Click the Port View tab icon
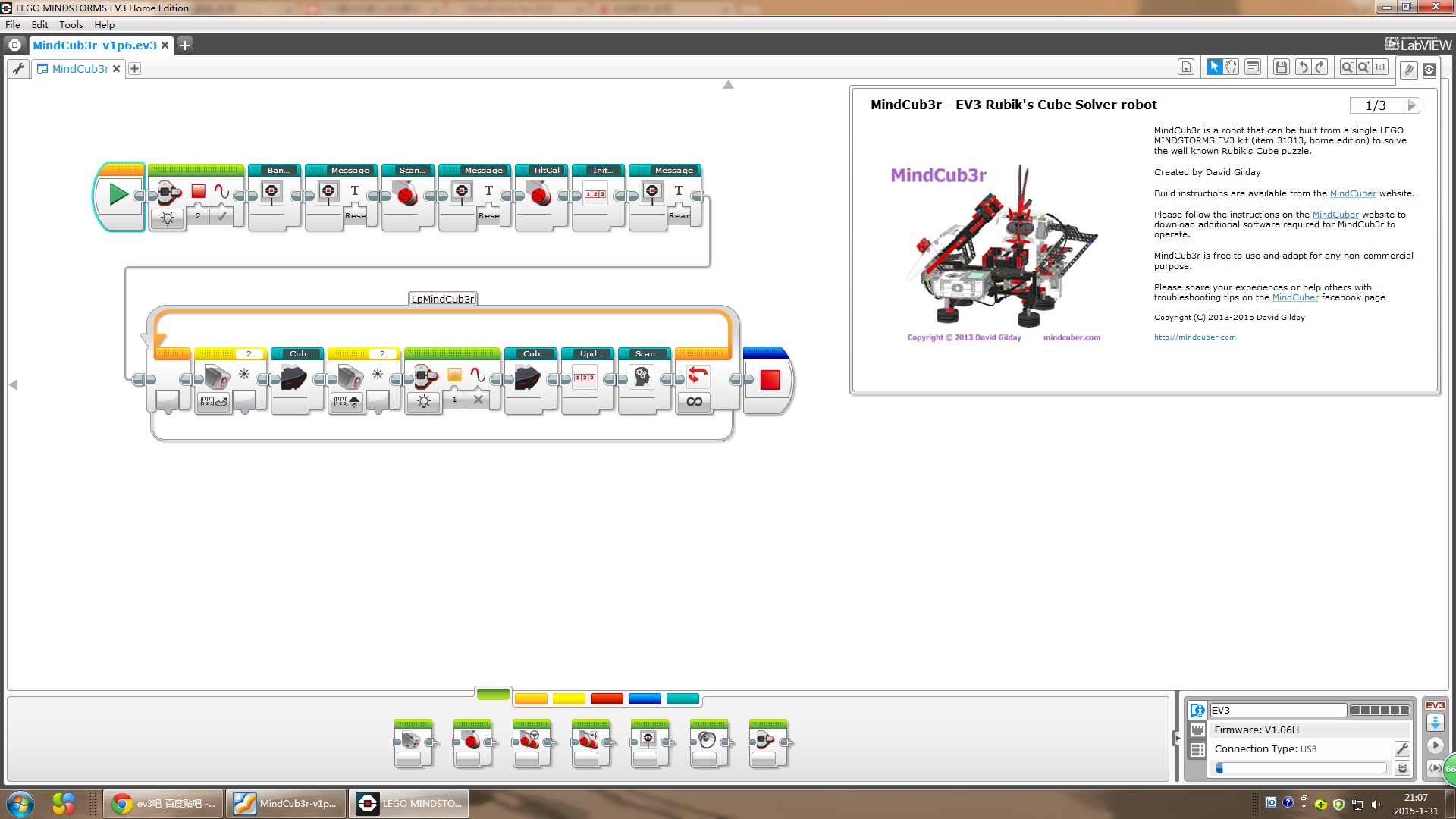 pos(1197,730)
